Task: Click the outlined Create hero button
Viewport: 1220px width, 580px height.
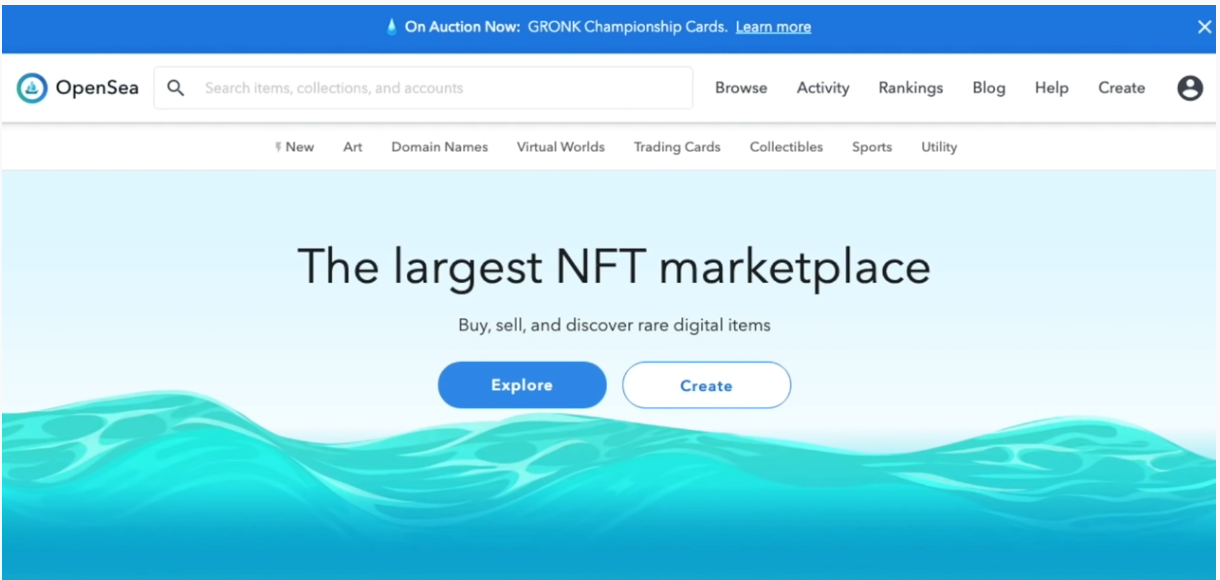Action: pyautogui.click(x=706, y=385)
